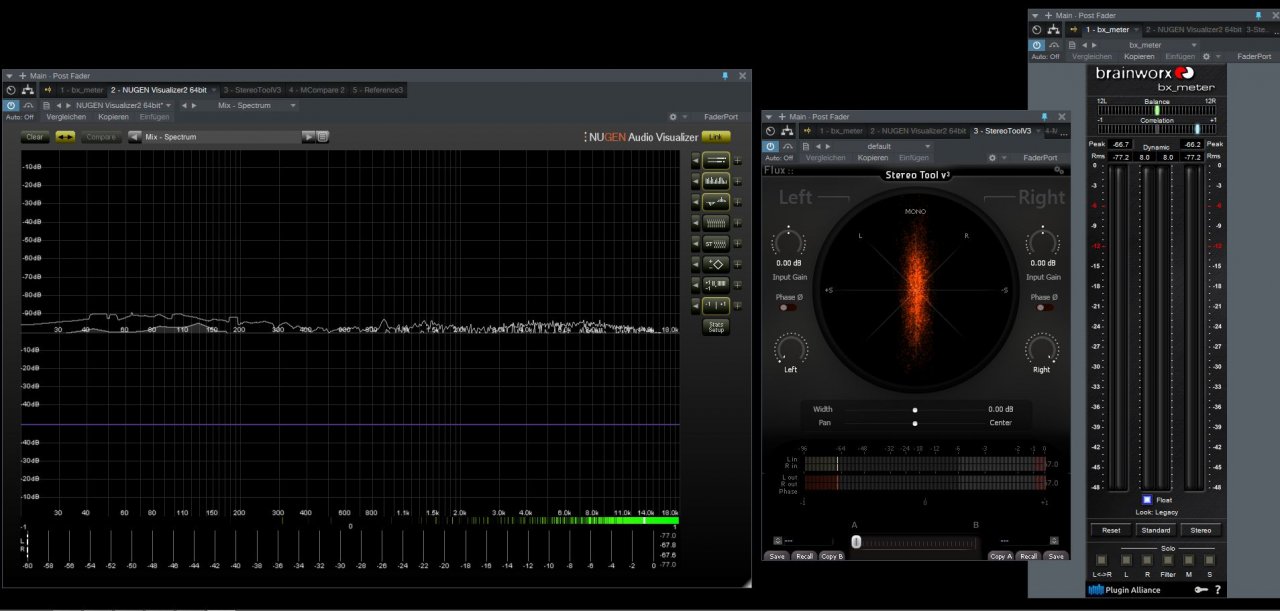This screenshot has width=1280, height=611.
Task: Click left arrow beside diamond vectorscope icon
Action: click(x=695, y=264)
